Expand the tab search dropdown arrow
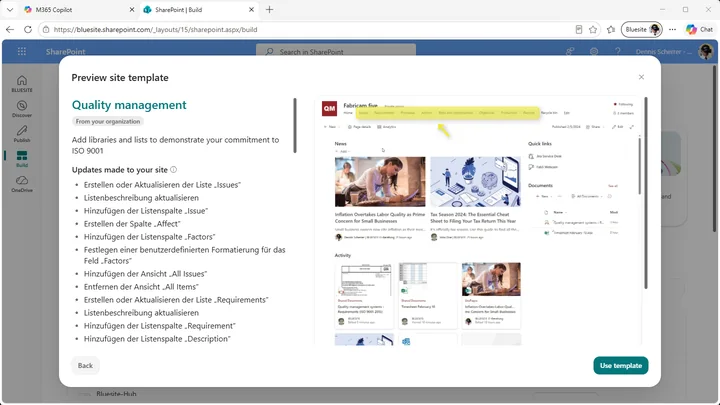Image resolution: width=720 pixels, height=405 pixels. point(10,10)
